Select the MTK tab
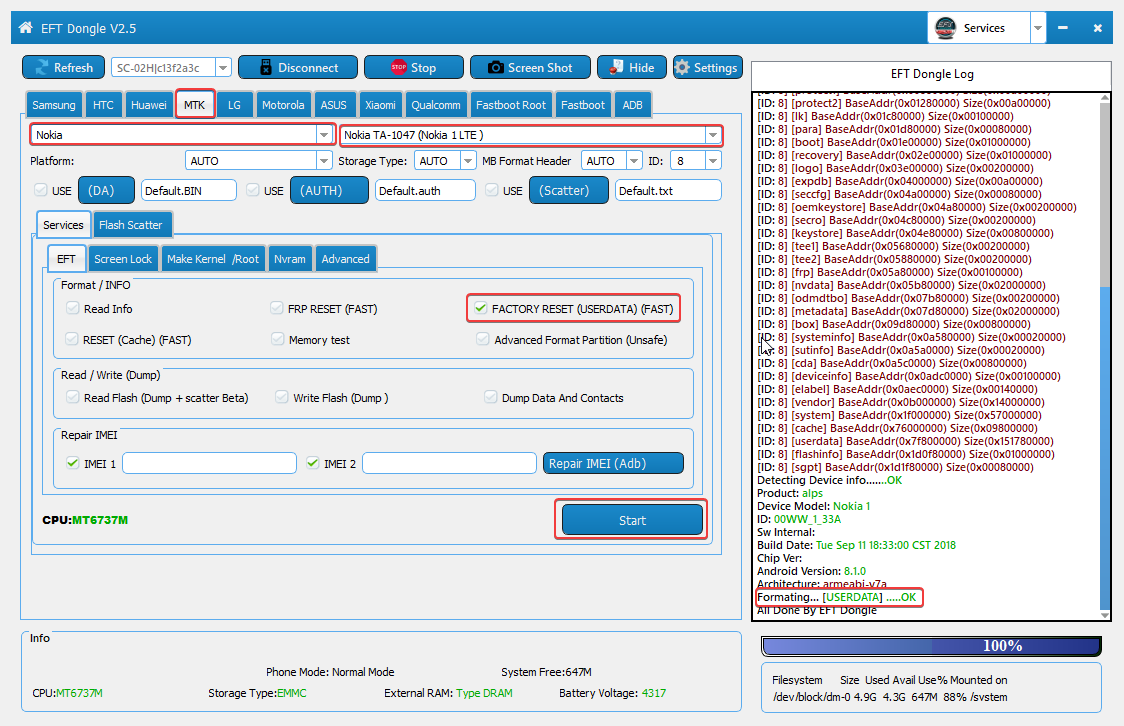Viewport: 1124px width, 726px height. pos(194,105)
